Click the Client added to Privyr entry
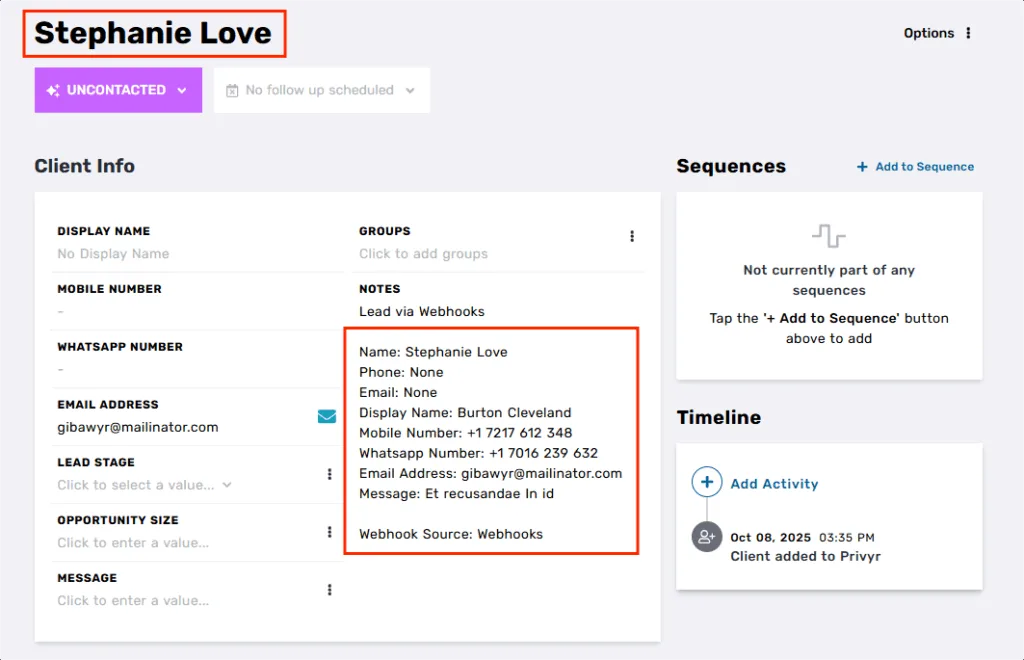Screen dimensions: 1024x660 pos(805,556)
